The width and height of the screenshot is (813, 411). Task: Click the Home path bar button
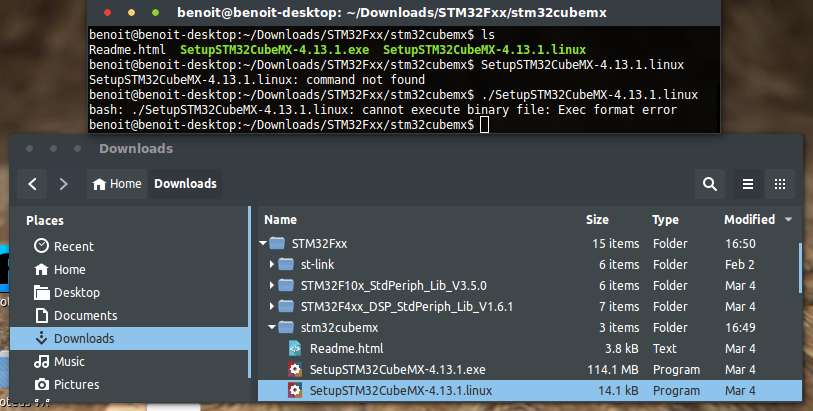click(116, 184)
